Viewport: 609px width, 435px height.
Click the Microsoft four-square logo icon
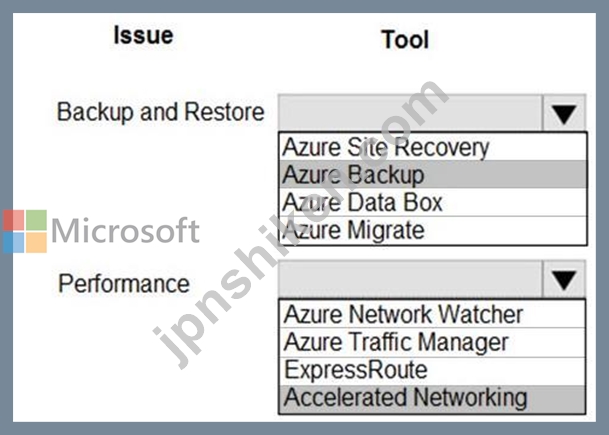coord(25,231)
